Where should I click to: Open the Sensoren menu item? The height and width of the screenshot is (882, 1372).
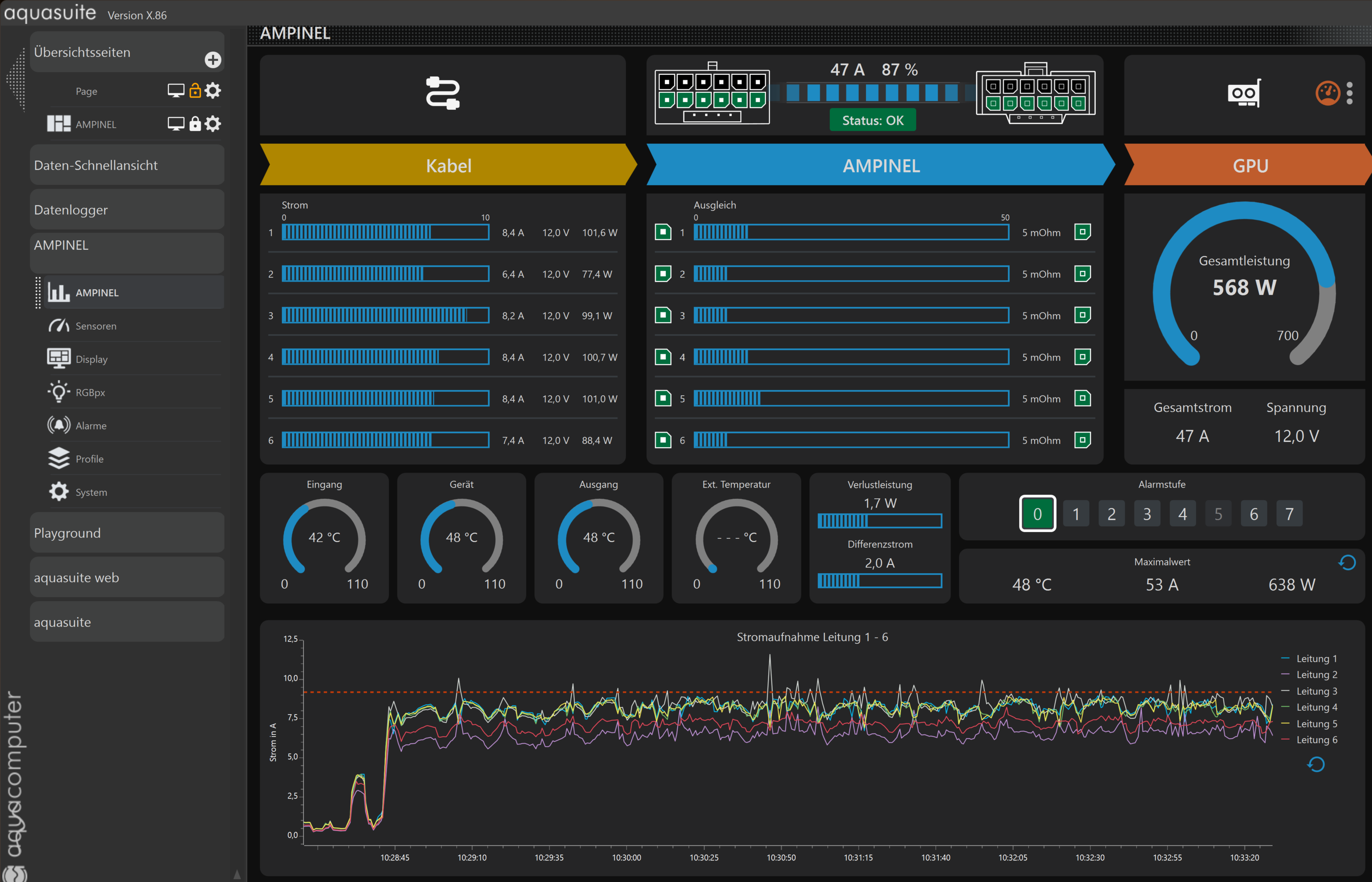96,326
